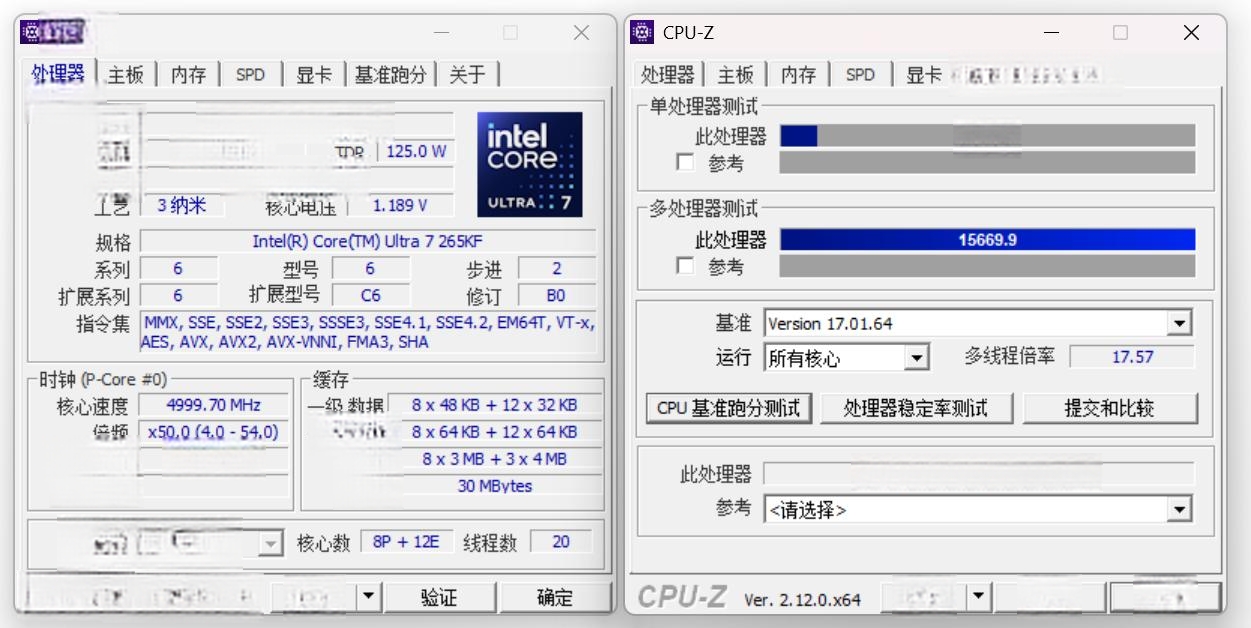
Task: Maximize the right CPU-Z window
Action: click(x=1120, y=33)
